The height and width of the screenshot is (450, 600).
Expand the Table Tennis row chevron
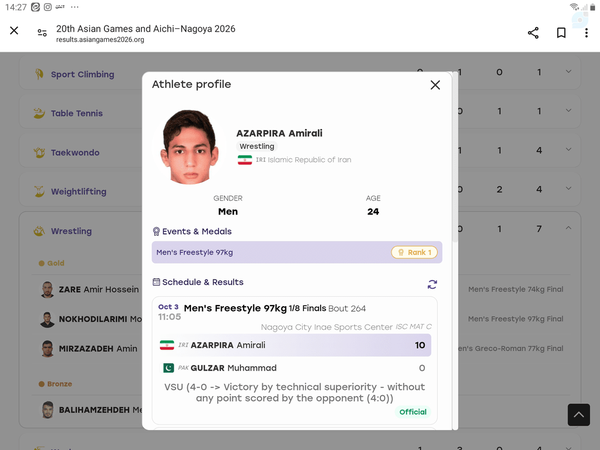click(569, 111)
